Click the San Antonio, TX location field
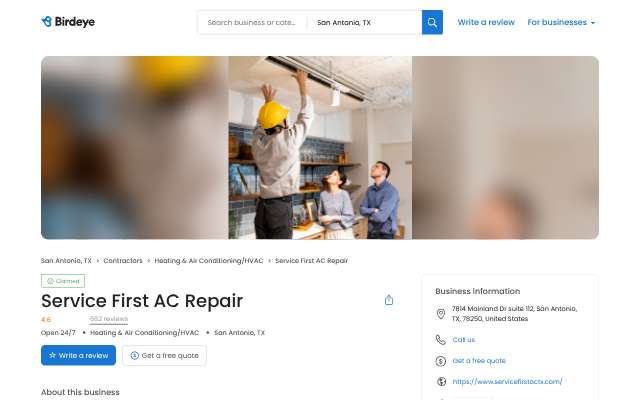 pos(364,22)
